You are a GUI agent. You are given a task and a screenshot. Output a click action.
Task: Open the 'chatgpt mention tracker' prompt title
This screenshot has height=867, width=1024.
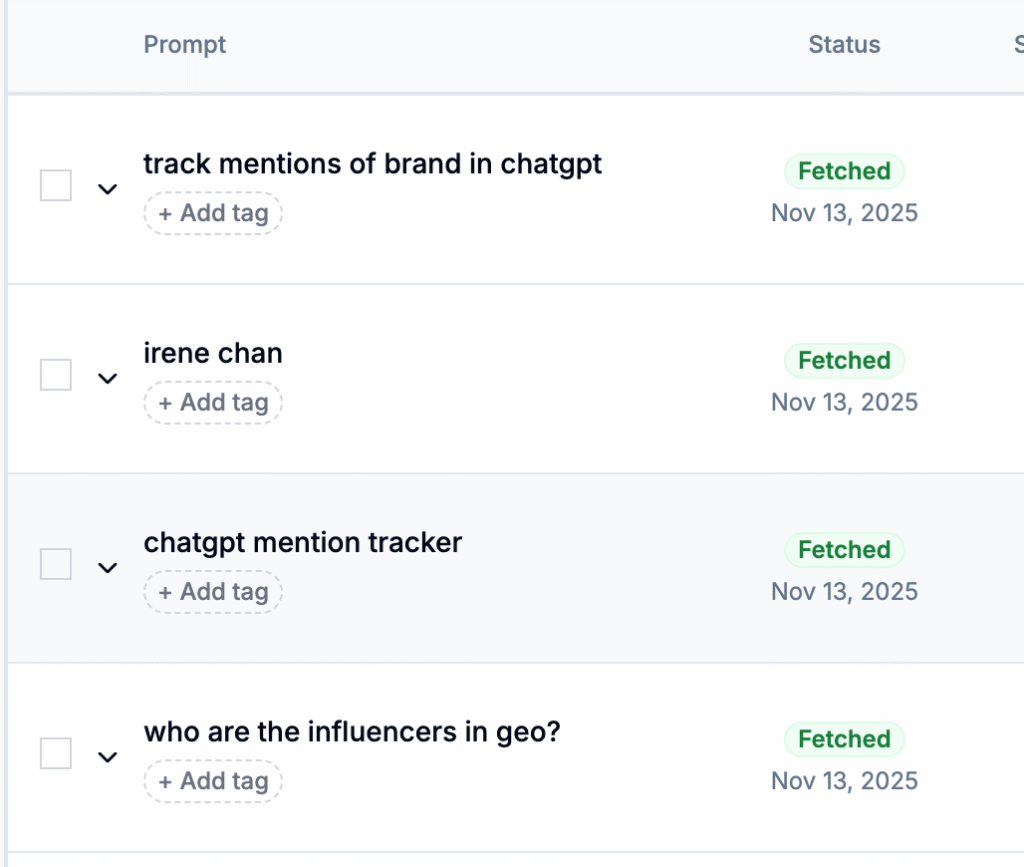[x=302, y=543]
